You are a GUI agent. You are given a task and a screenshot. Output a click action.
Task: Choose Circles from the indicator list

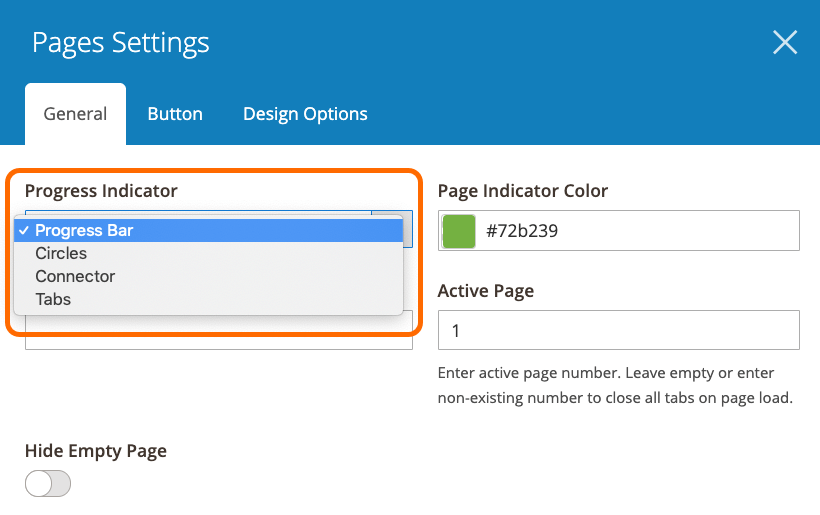pyautogui.click(x=61, y=254)
